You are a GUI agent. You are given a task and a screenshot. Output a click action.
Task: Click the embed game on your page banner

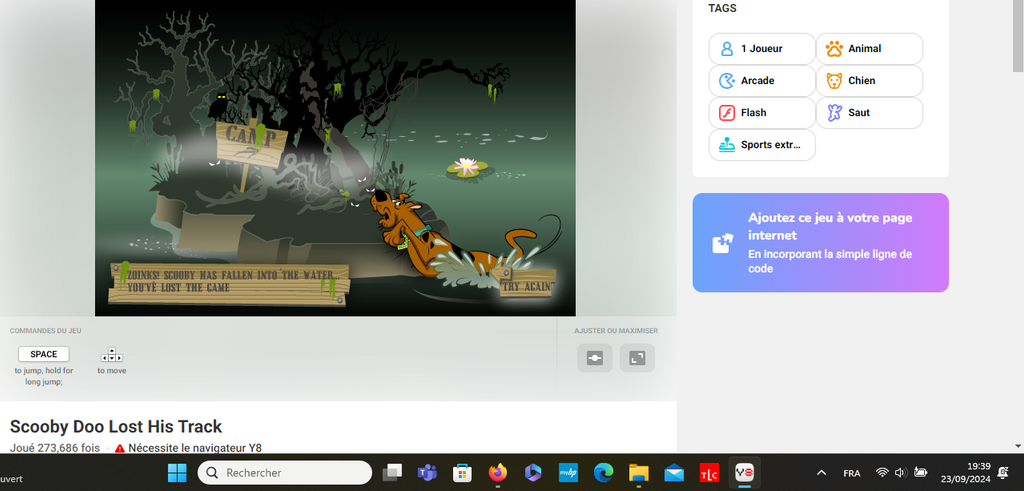tap(820, 242)
